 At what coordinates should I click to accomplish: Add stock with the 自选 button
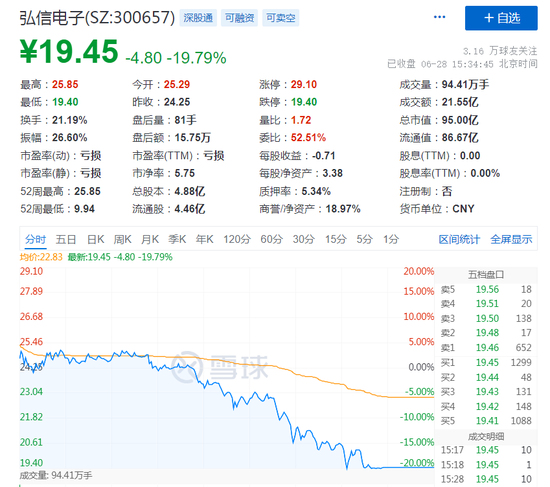[x=501, y=18]
